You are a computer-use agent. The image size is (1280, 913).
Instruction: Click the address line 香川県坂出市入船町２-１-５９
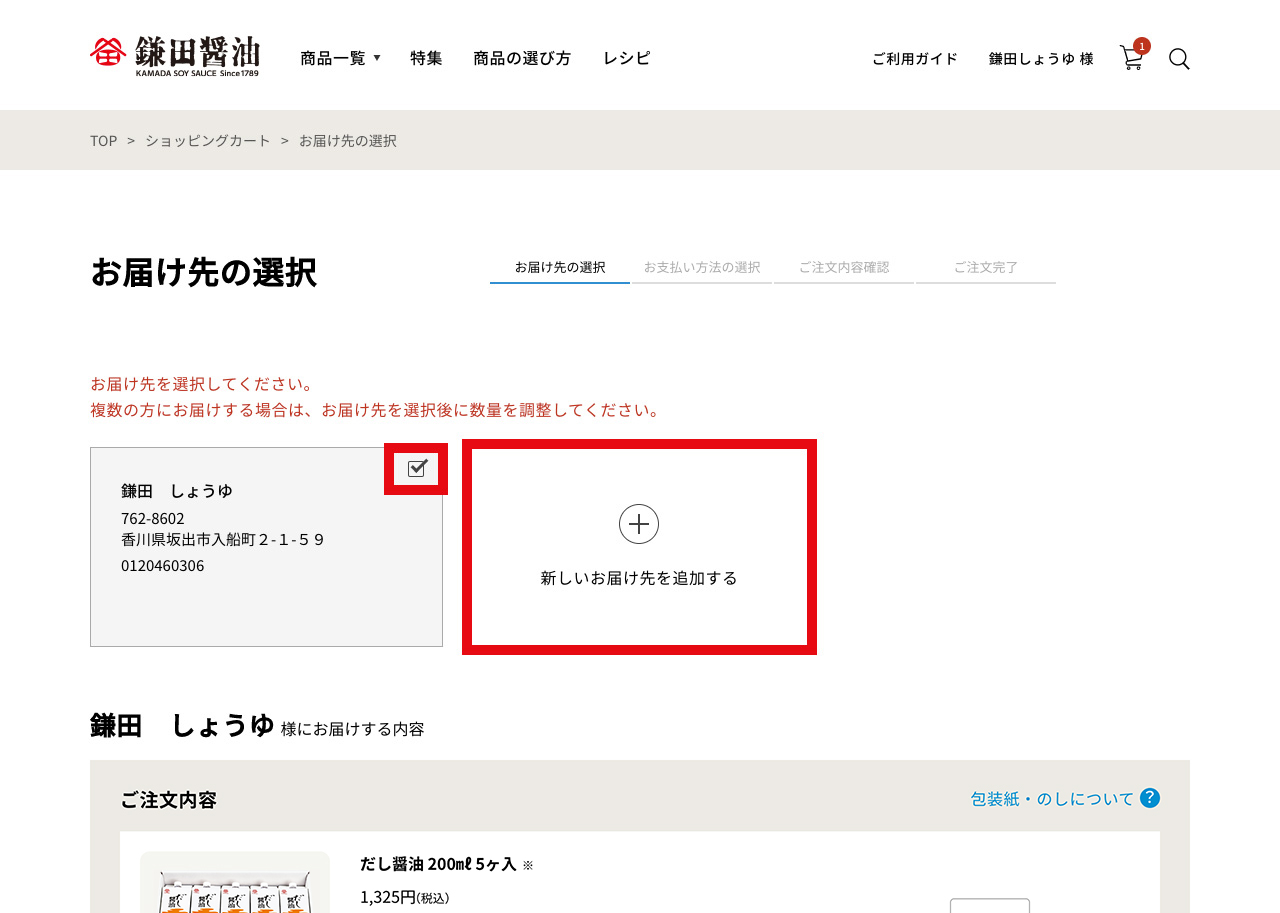[x=223, y=540]
